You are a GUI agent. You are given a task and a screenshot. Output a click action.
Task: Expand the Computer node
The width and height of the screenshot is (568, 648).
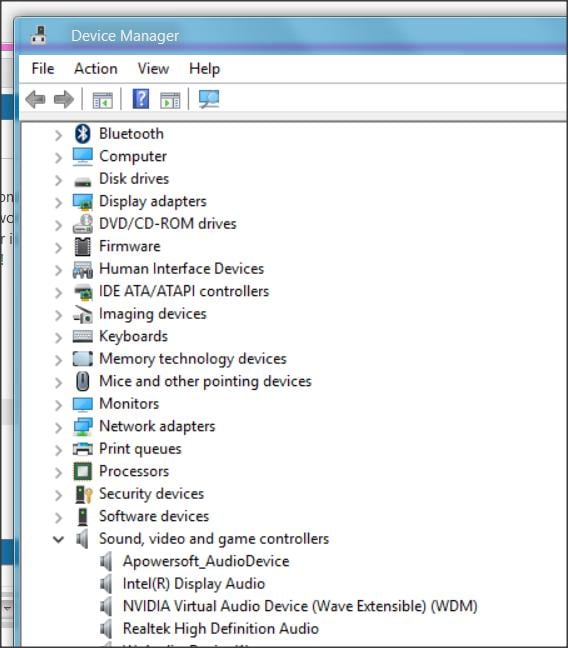pyautogui.click(x=59, y=157)
